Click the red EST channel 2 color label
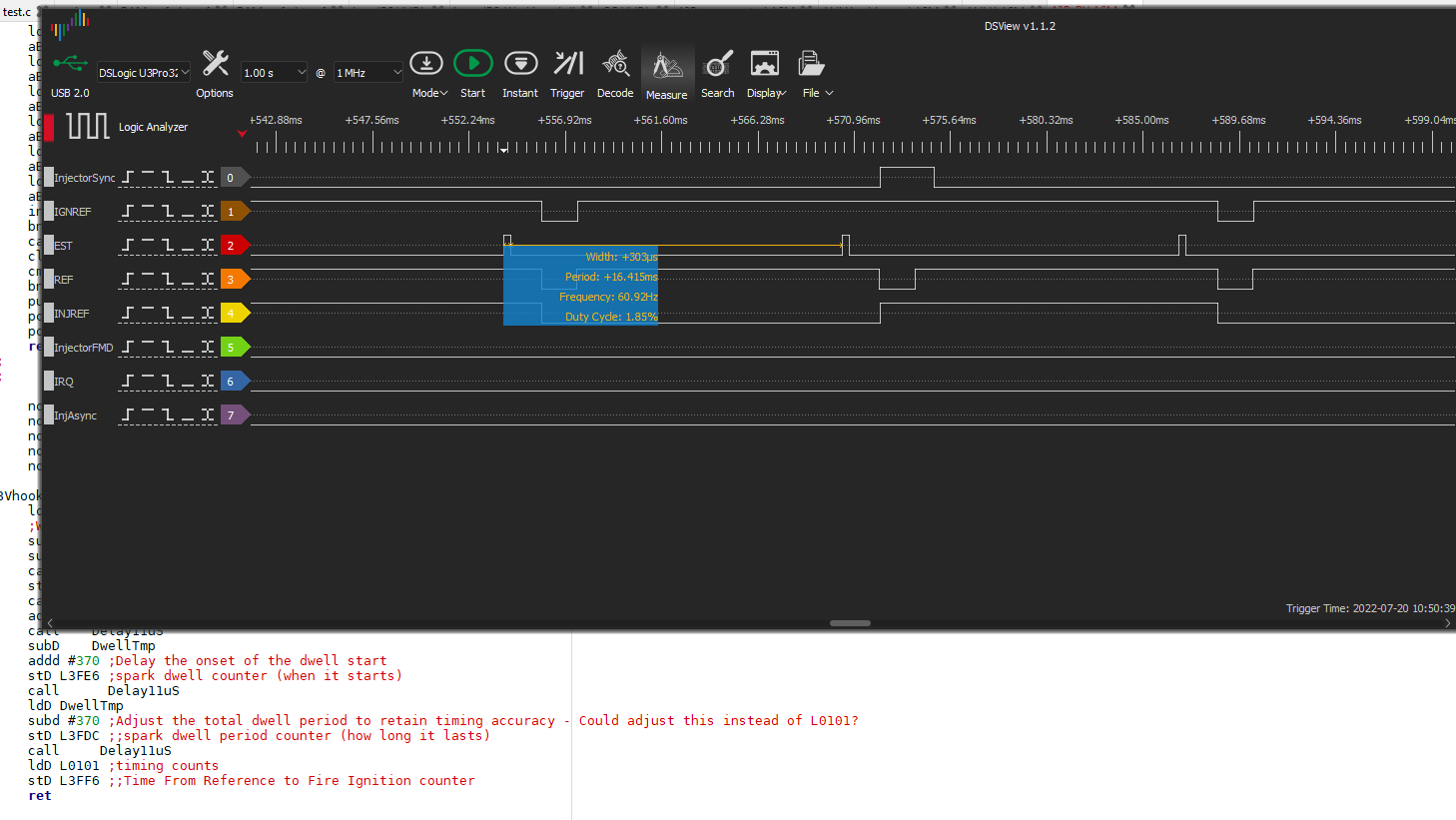Viewport: 1456px width, 820px height. point(235,245)
